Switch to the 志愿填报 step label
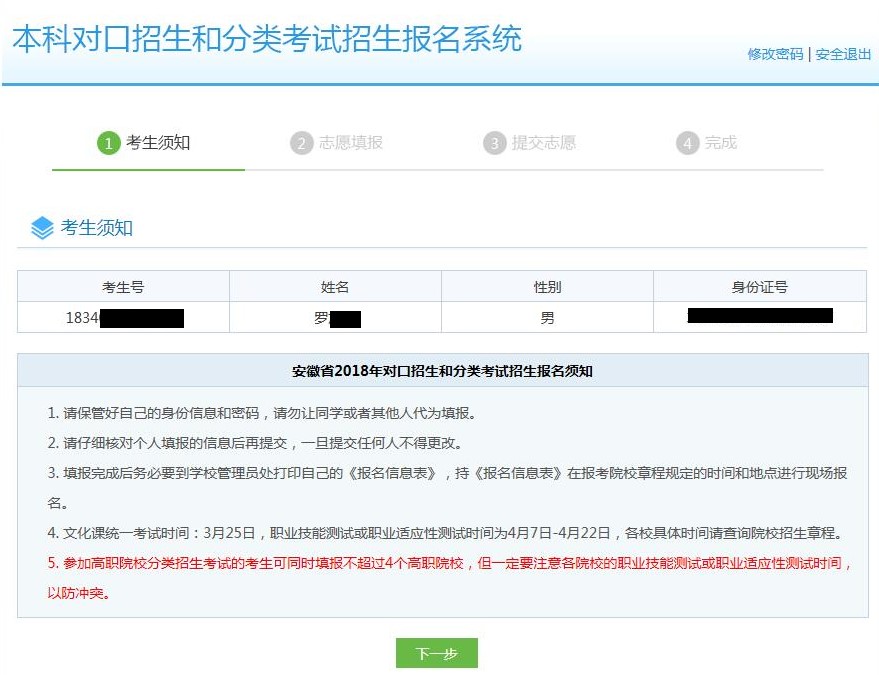This screenshot has width=879, height=675. click(x=351, y=143)
